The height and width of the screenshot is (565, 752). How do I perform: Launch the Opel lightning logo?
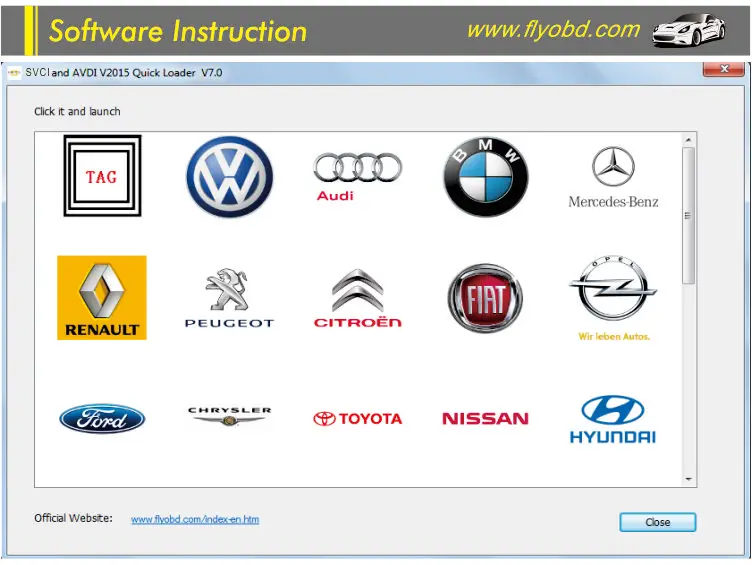[x=613, y=298]
